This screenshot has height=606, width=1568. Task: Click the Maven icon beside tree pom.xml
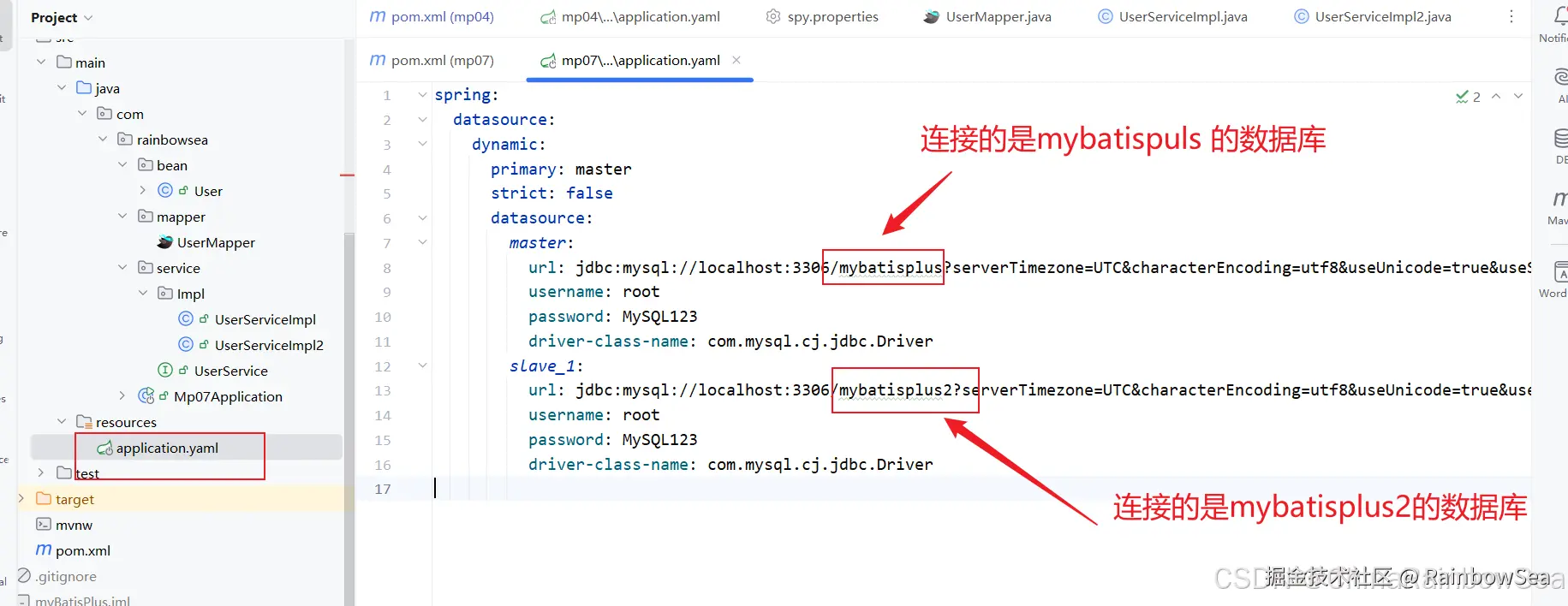(x=44, y=550)
